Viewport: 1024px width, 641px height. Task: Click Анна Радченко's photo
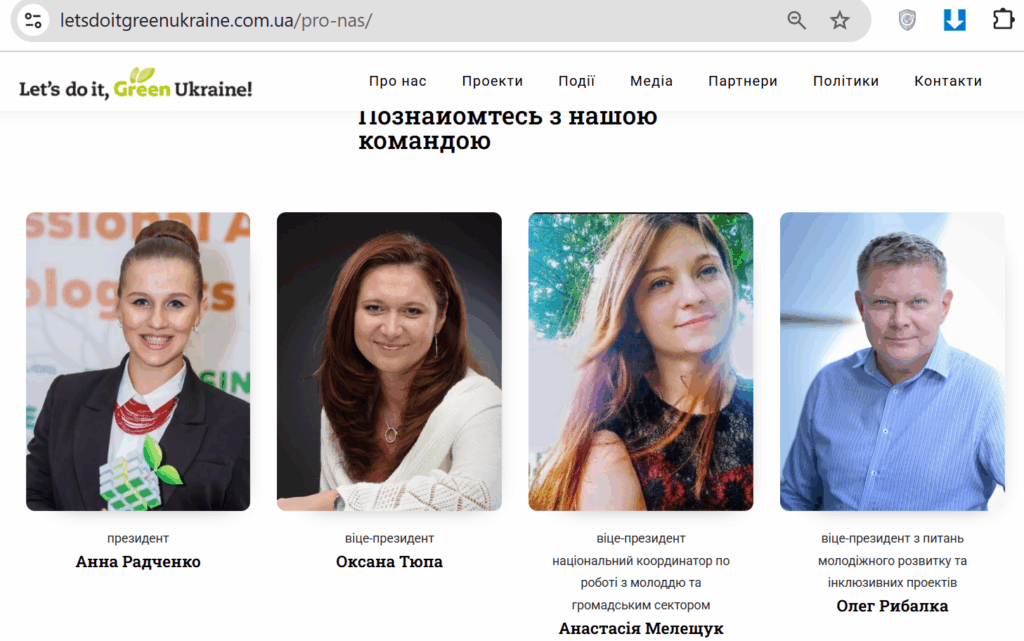coord(138,361)
